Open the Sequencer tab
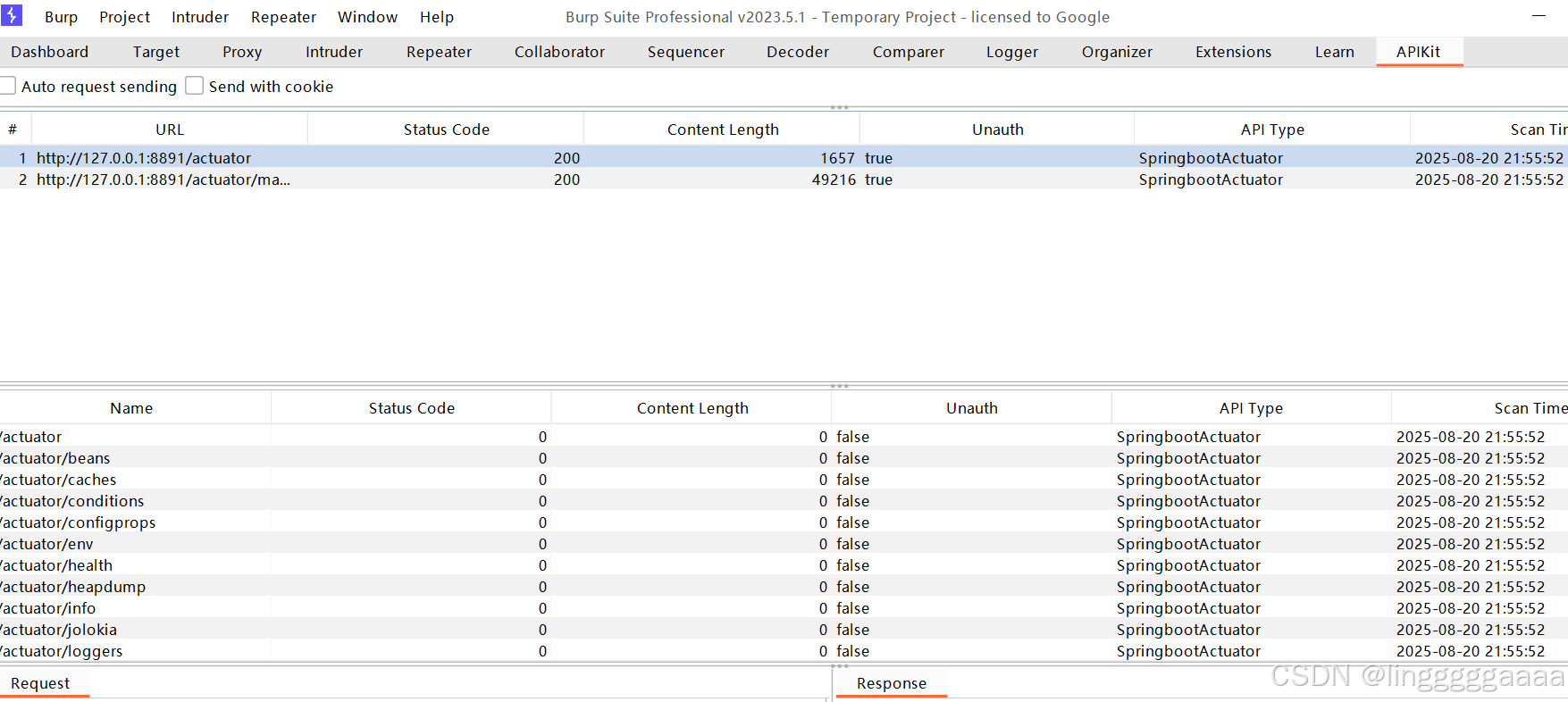1568x702 pixels. [x=686, y=52]
